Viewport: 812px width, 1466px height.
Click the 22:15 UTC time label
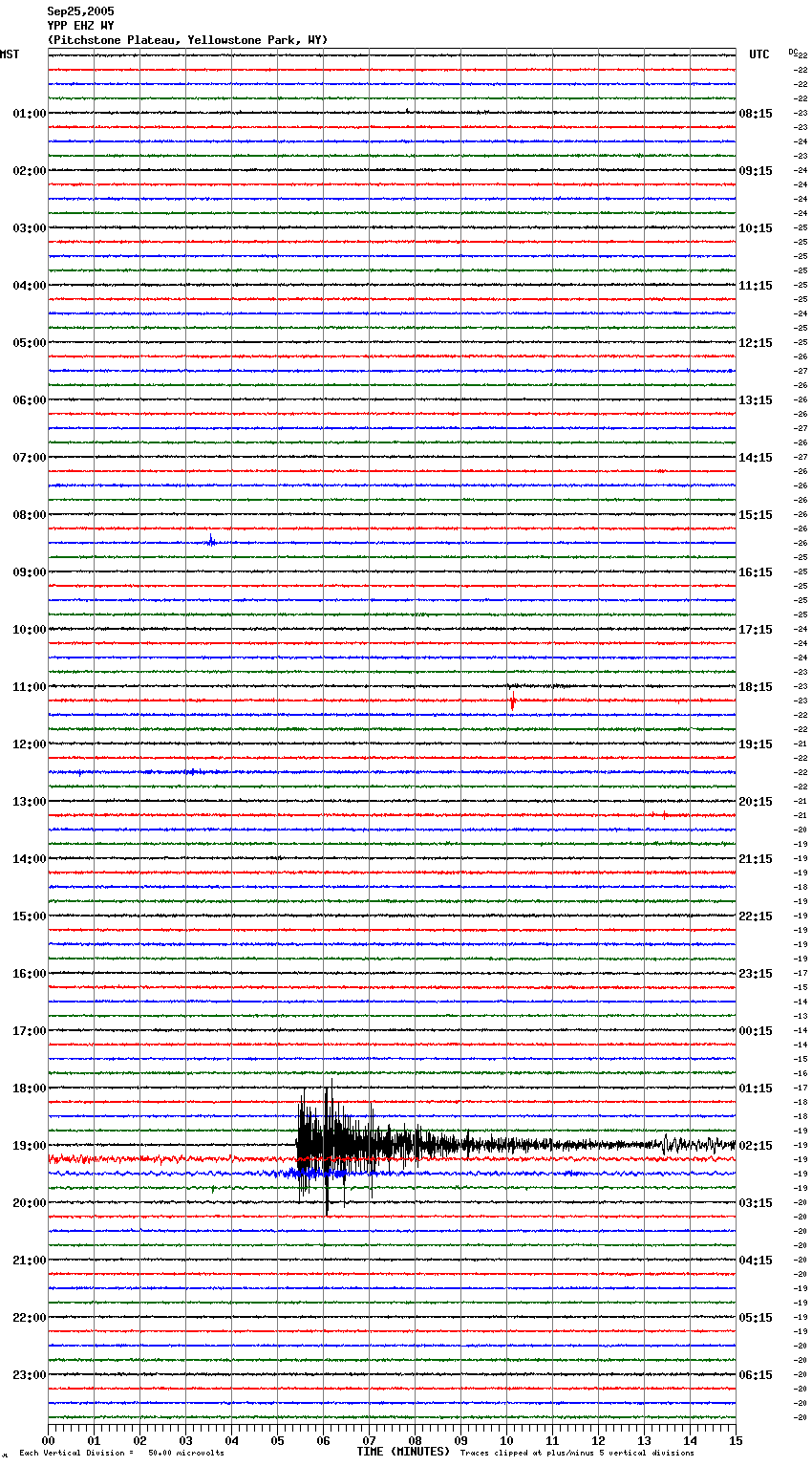point(756,916)
